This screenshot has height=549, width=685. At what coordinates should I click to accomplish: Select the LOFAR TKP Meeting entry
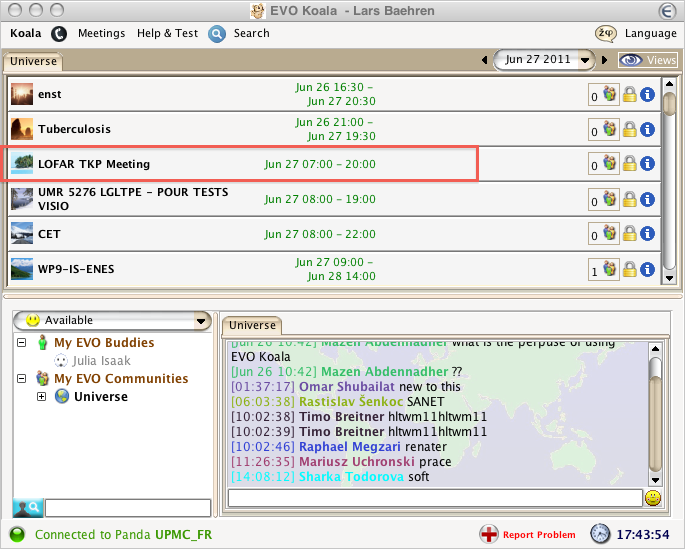334,164
